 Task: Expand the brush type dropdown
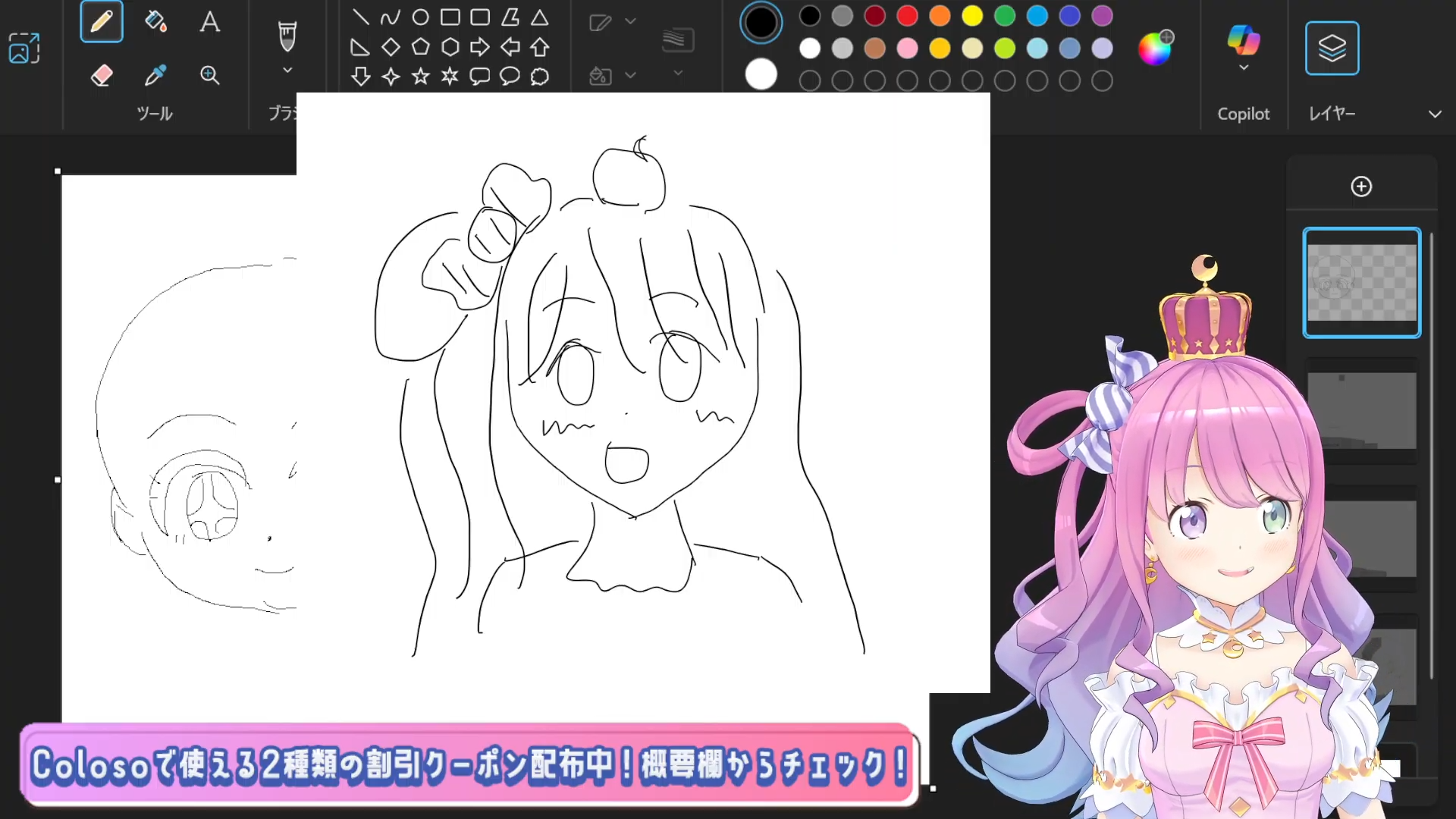coord(287,71)
